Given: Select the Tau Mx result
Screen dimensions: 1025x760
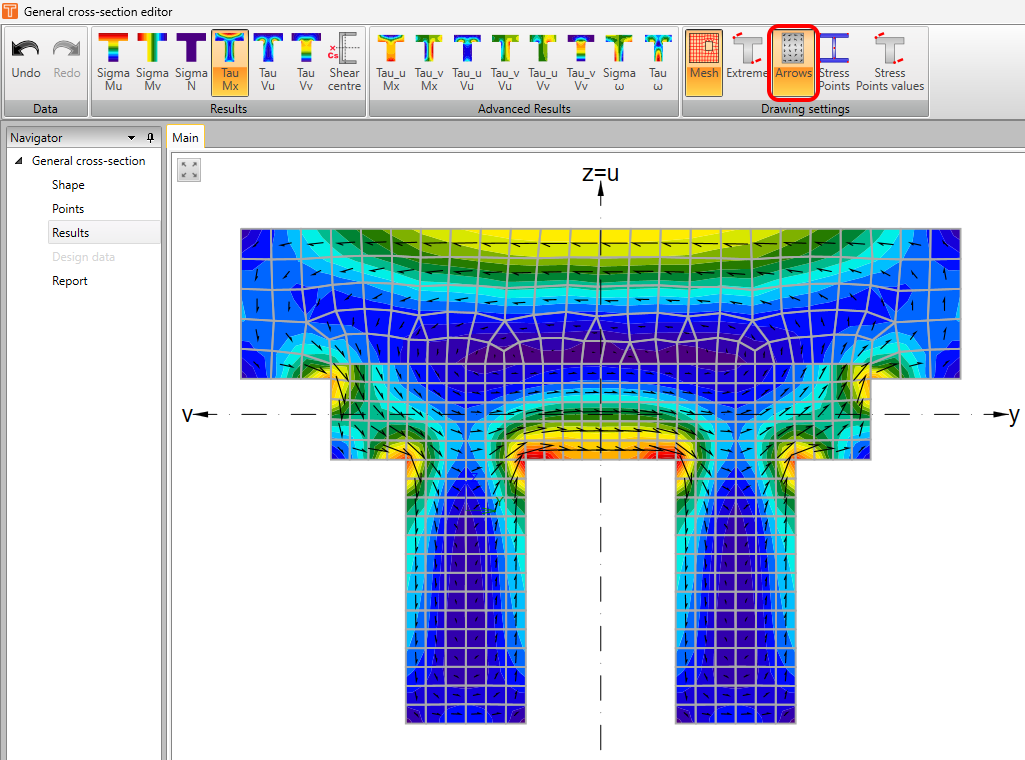Looking at the screenshot, I should coord(230,61).
